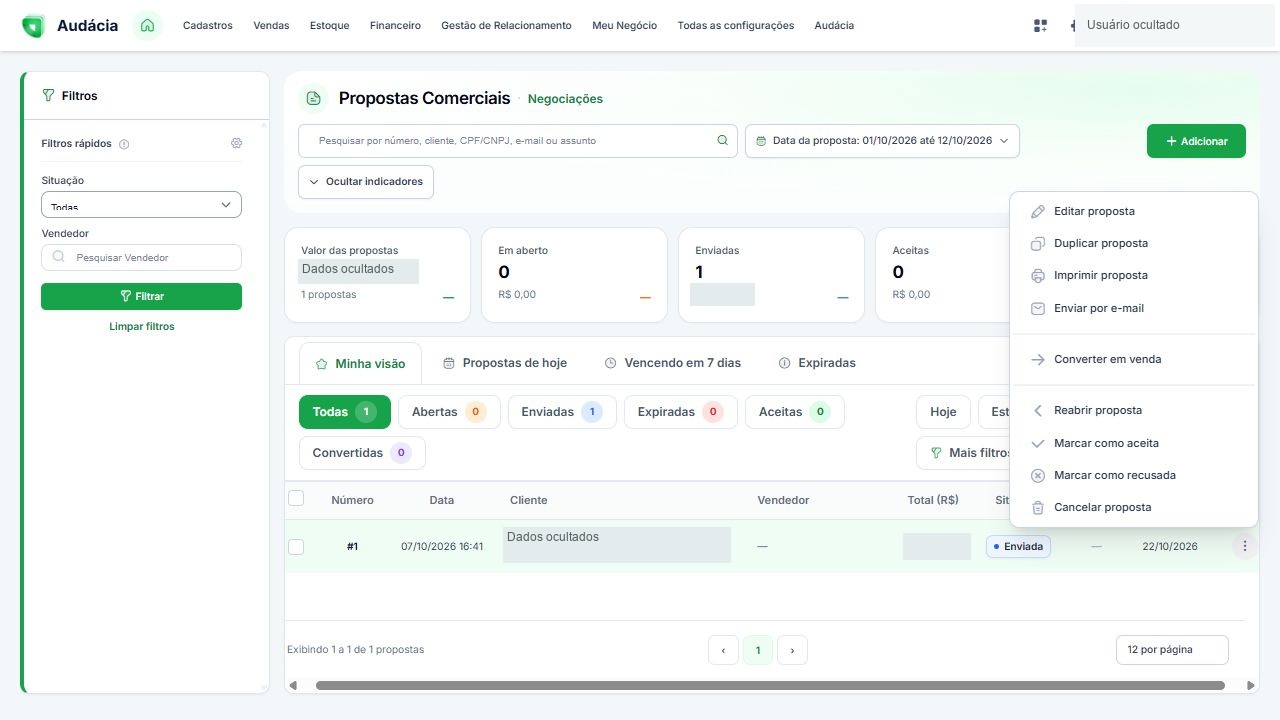The height and width of the screenshot is (720, 1280).
Task: Open the Data da proposta date range dropdown
Action: (883, 141)
